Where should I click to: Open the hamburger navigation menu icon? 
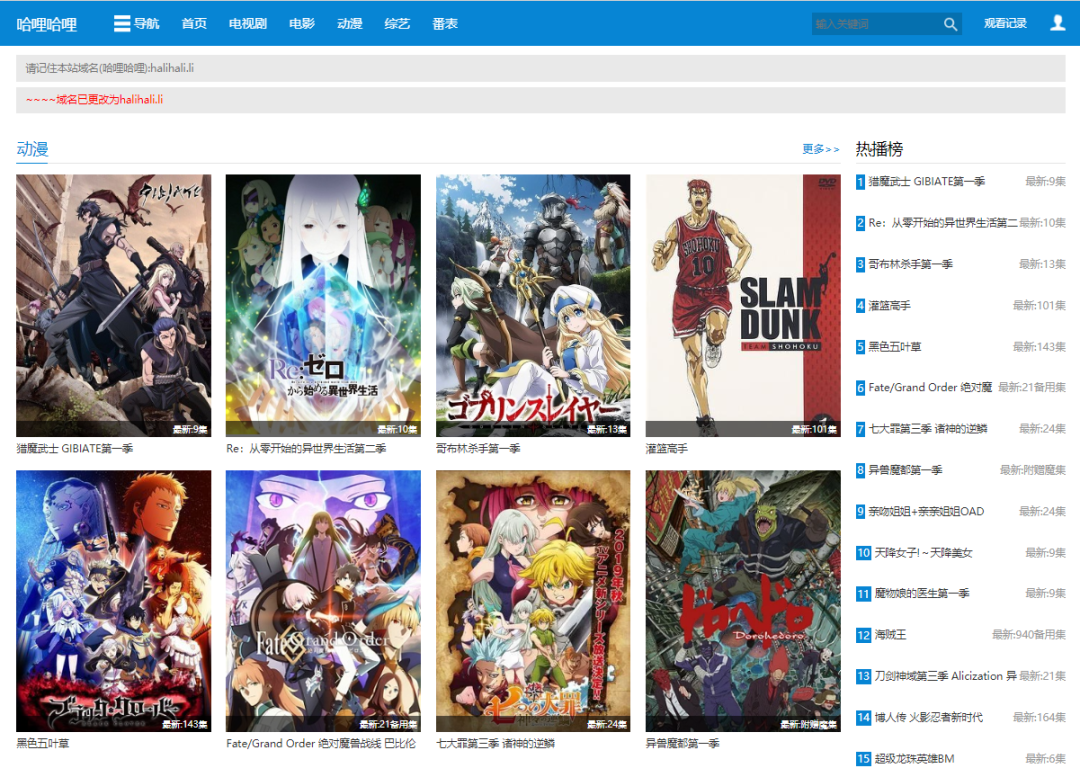point(122,24)
